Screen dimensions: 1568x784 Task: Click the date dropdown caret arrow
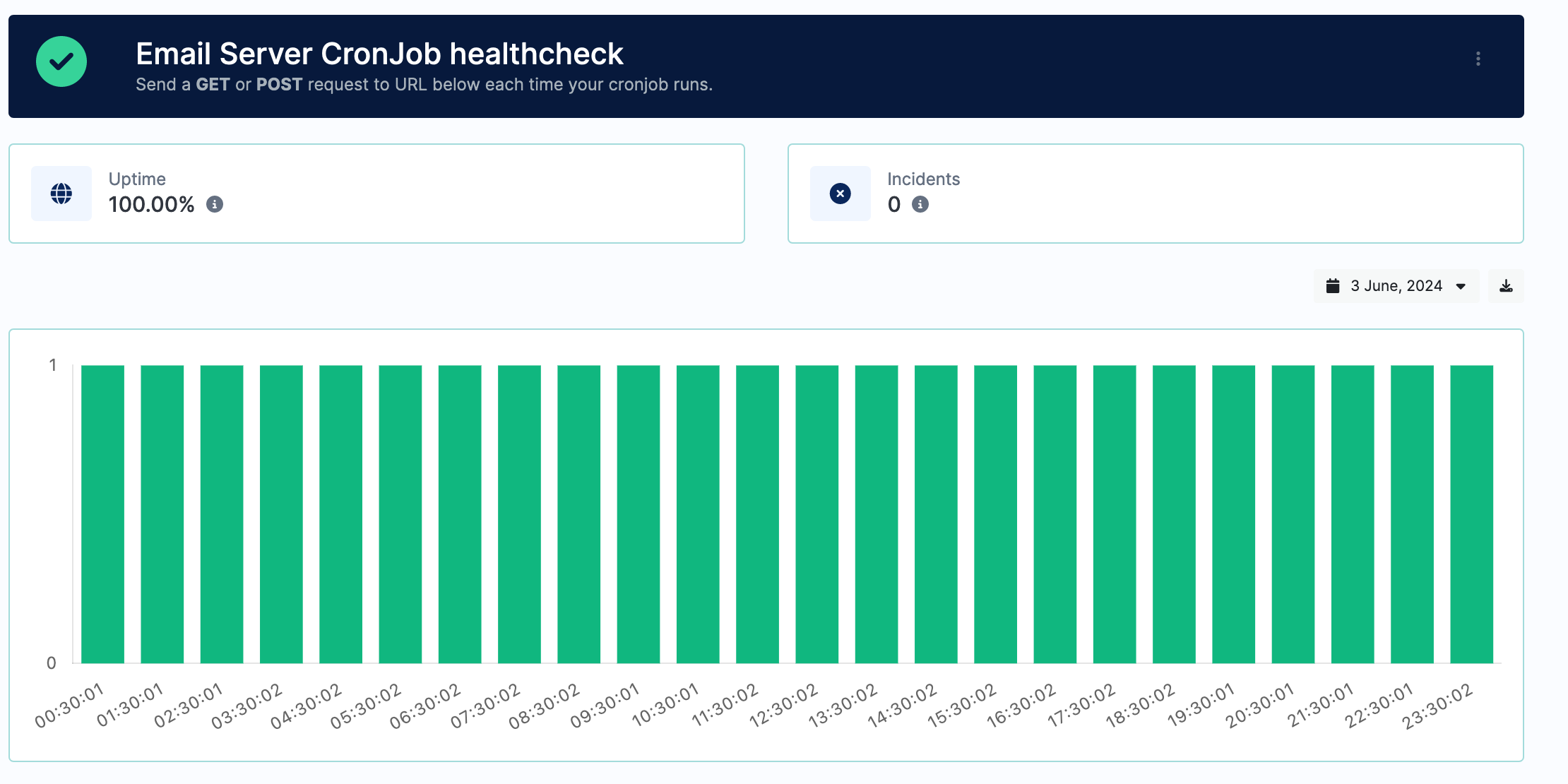(x=1461, y=287)
